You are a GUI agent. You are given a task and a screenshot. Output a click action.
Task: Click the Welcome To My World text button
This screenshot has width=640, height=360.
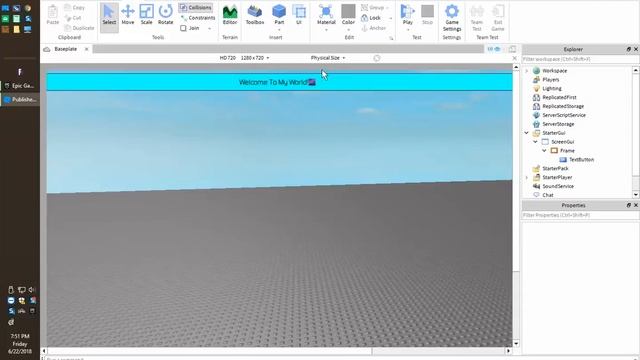pyautogui.click(x=280, y=82)
